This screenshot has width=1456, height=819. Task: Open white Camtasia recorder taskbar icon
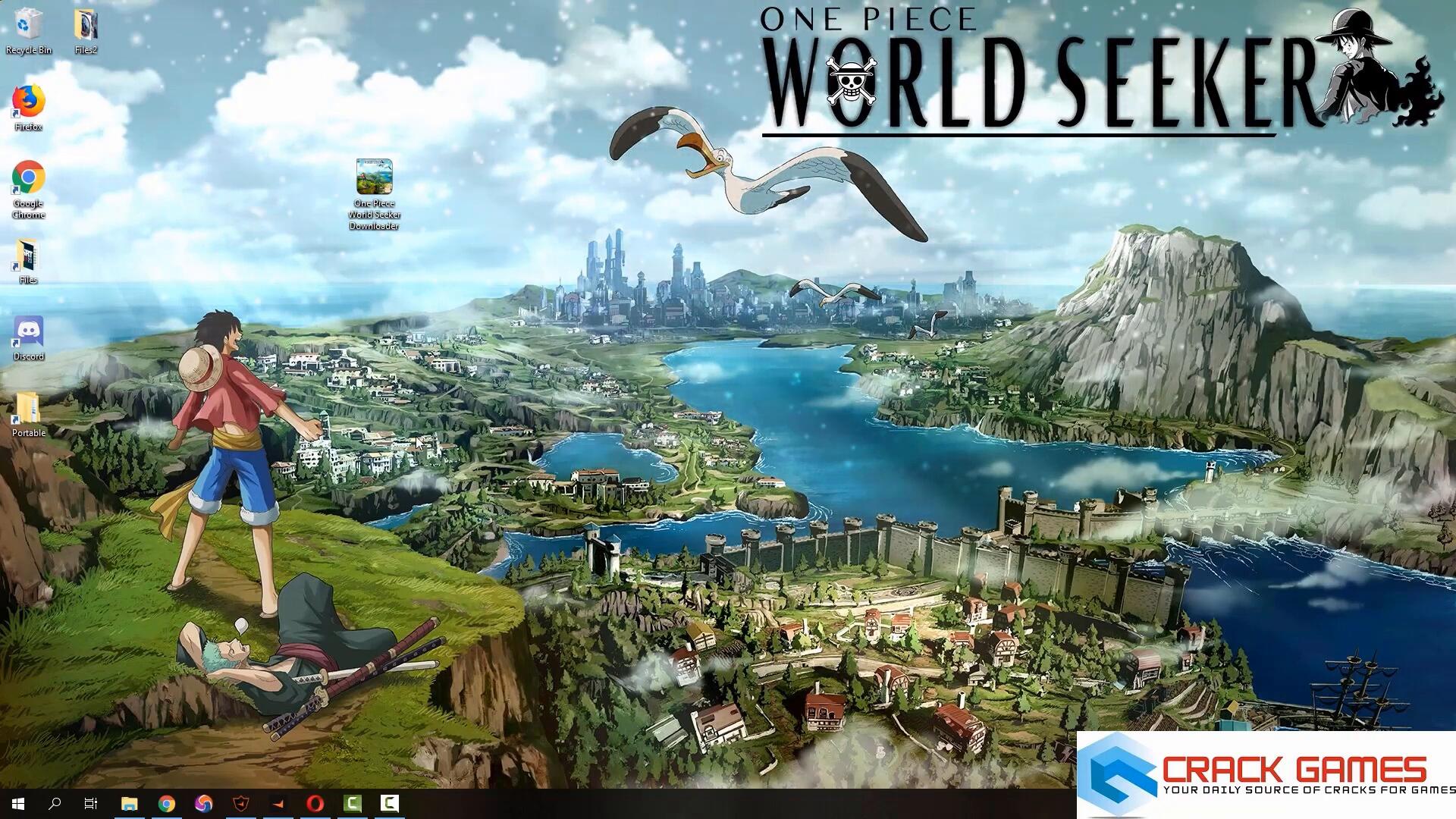[x=389, y=803]
